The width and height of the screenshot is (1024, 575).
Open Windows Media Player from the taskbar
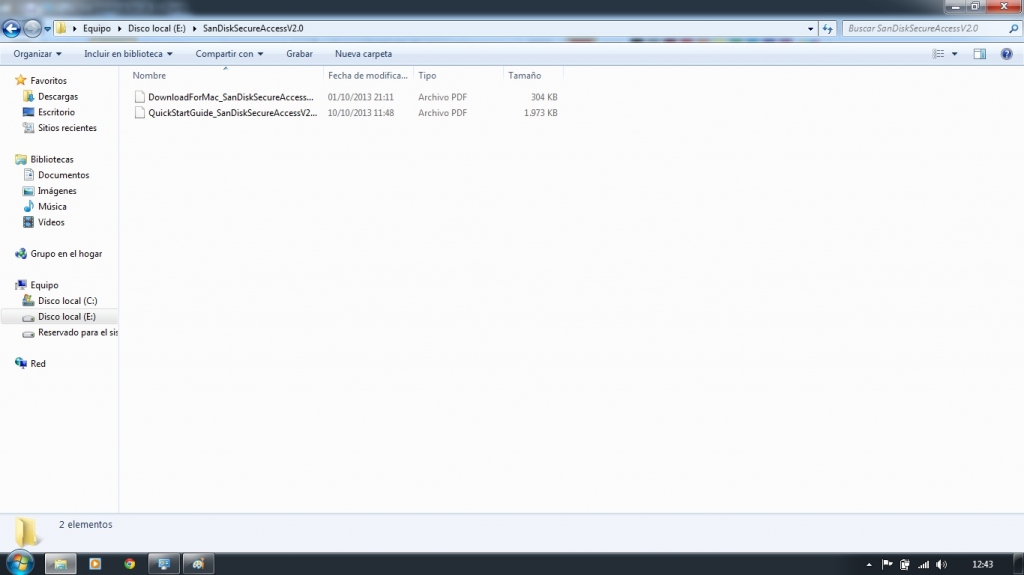[95, 564]
